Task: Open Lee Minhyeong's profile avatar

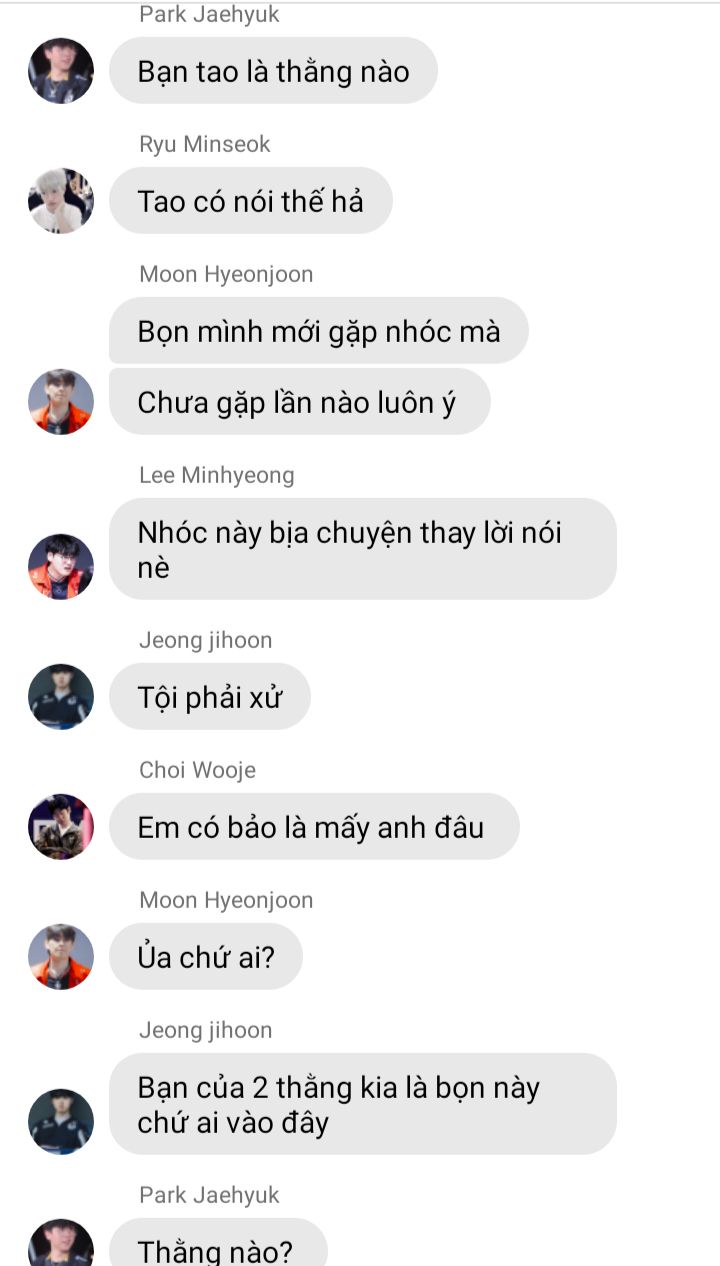Action: pos(61,567)
